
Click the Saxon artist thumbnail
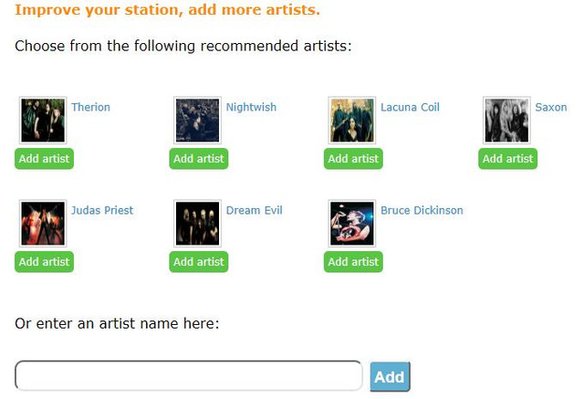point(507,120)
